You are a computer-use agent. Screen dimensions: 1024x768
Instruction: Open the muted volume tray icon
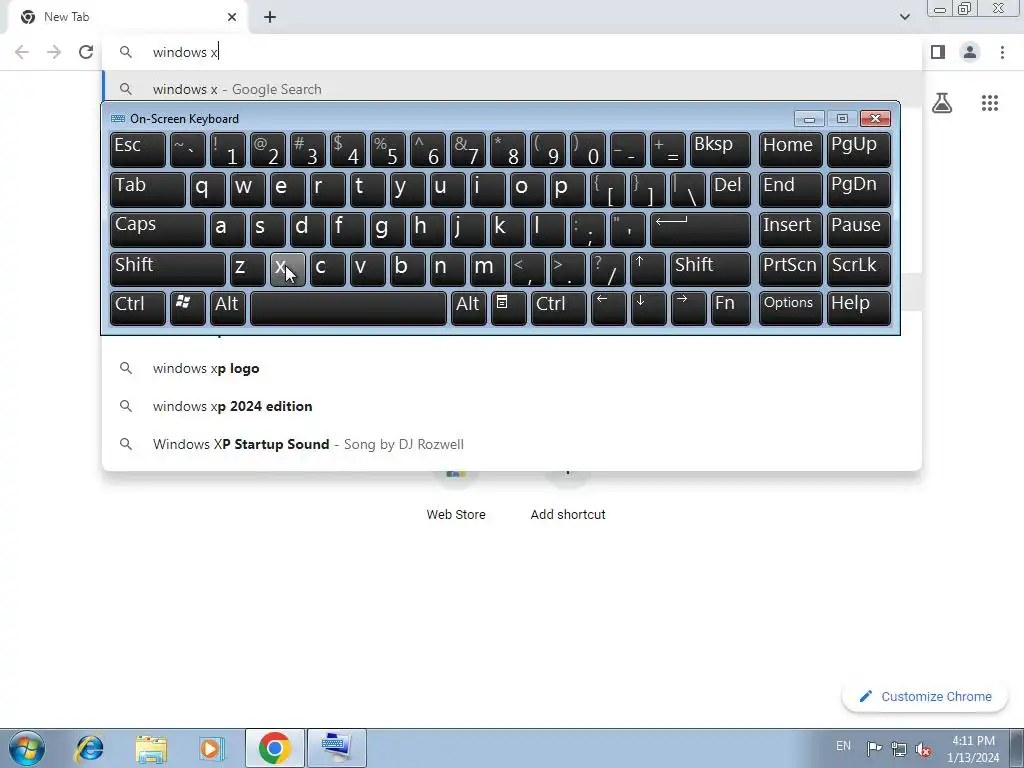(x=923, y=749)
